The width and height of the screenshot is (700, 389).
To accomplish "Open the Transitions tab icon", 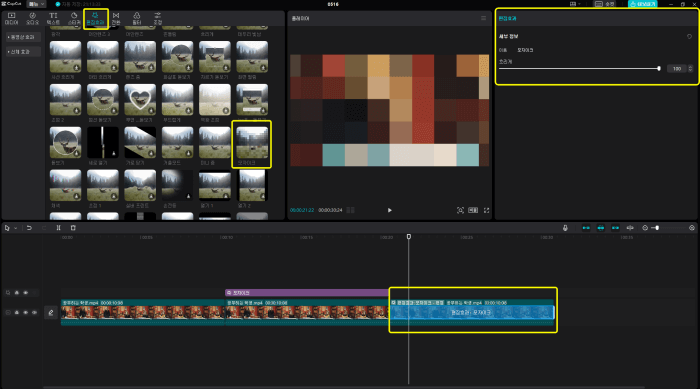I will 116,18.
